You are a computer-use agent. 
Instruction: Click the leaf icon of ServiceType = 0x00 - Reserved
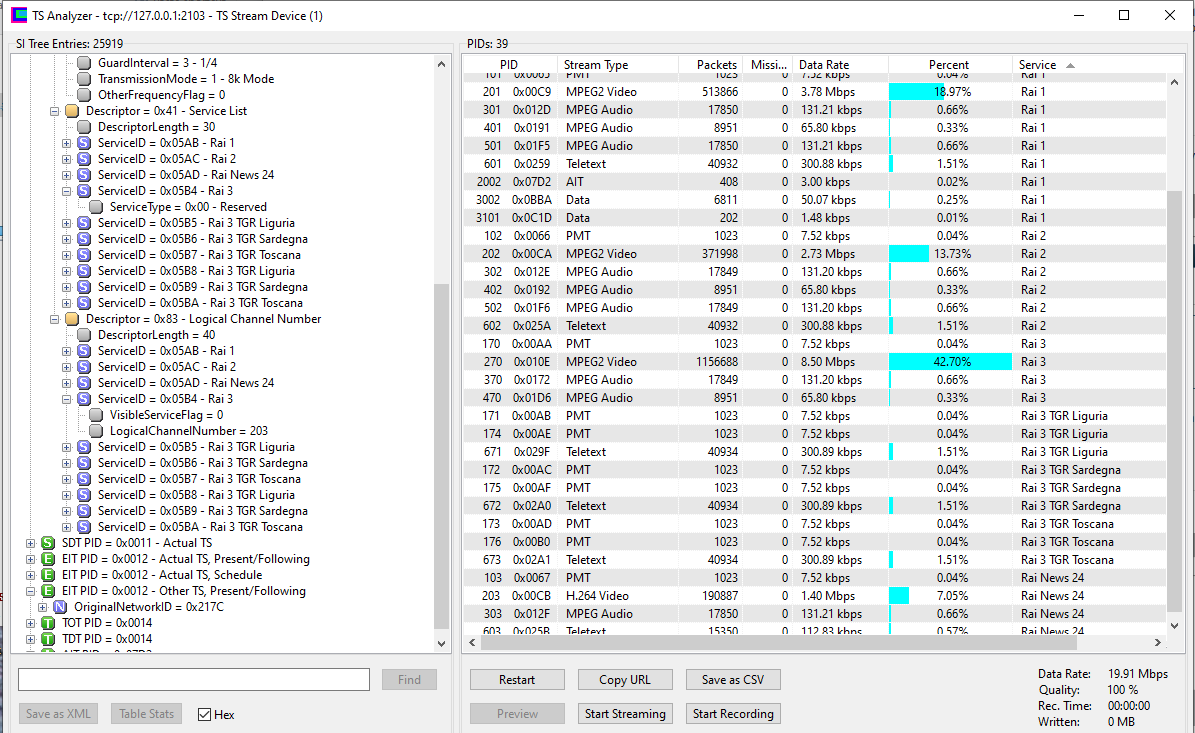96,207
